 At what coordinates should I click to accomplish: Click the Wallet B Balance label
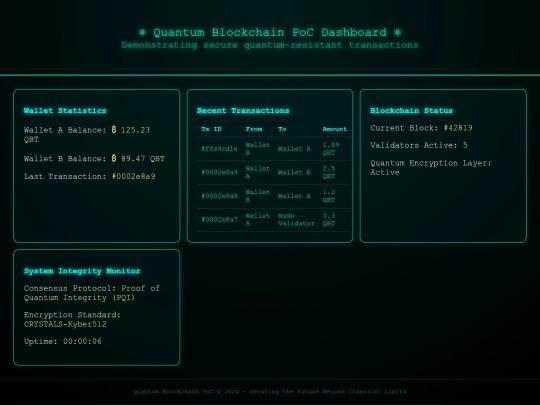(x=65, y=159)
